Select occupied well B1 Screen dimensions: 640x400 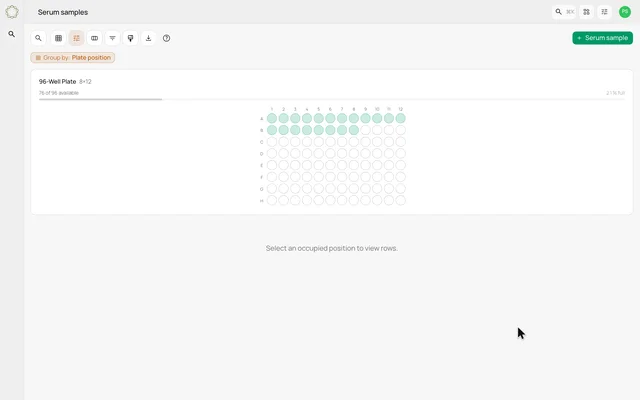272,130
